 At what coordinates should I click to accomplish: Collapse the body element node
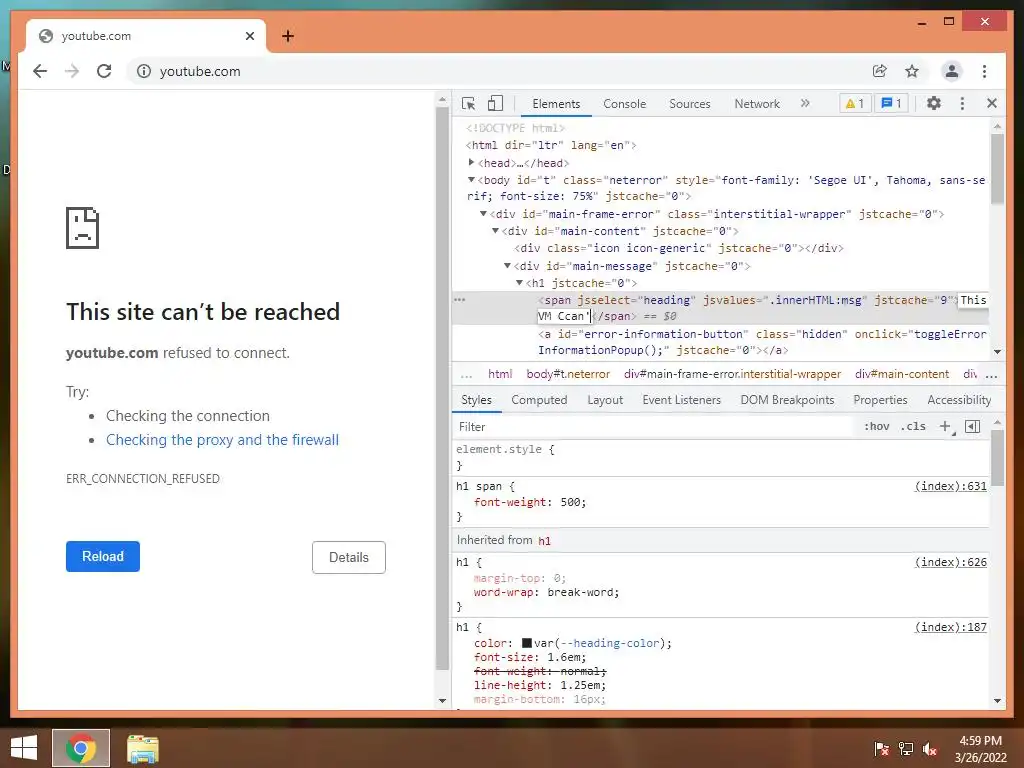pyautogui.click(x=472, y=180)
